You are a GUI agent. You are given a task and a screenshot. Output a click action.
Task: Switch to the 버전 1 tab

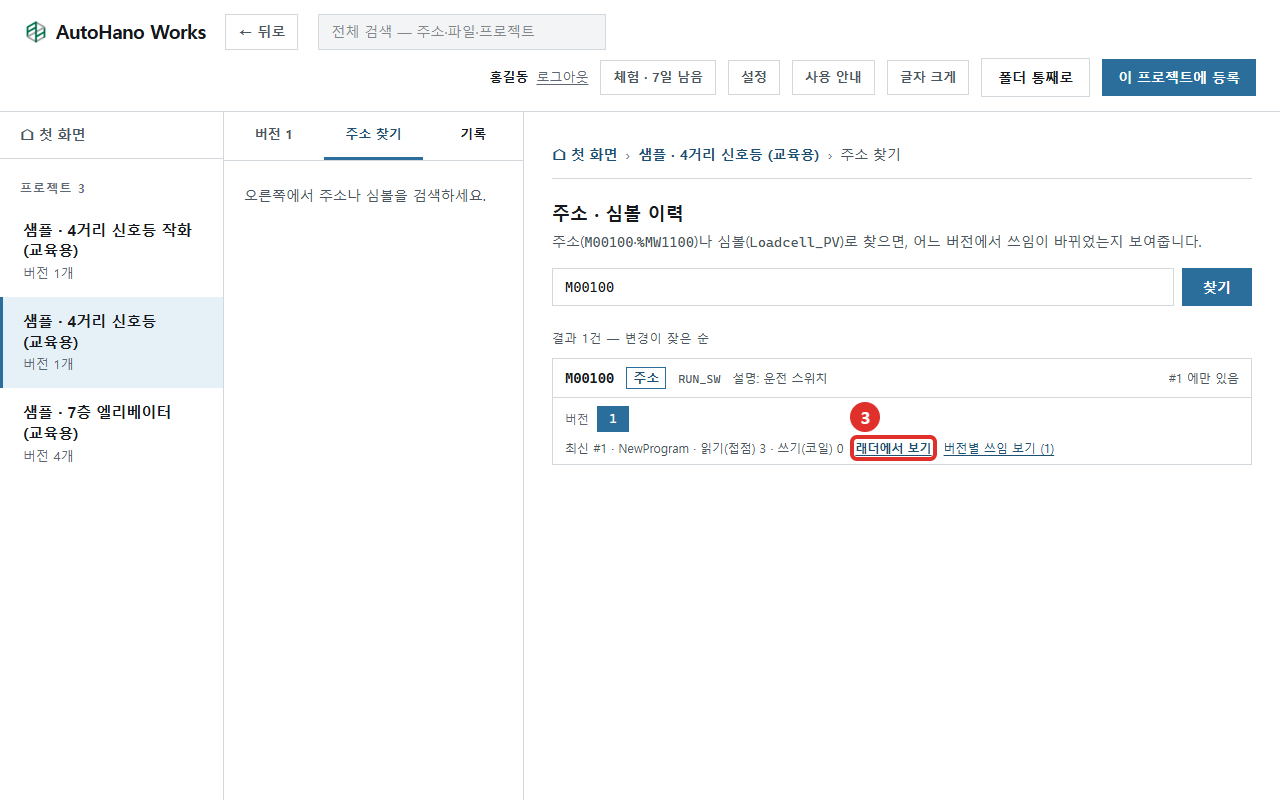click(x=274, y=134)
